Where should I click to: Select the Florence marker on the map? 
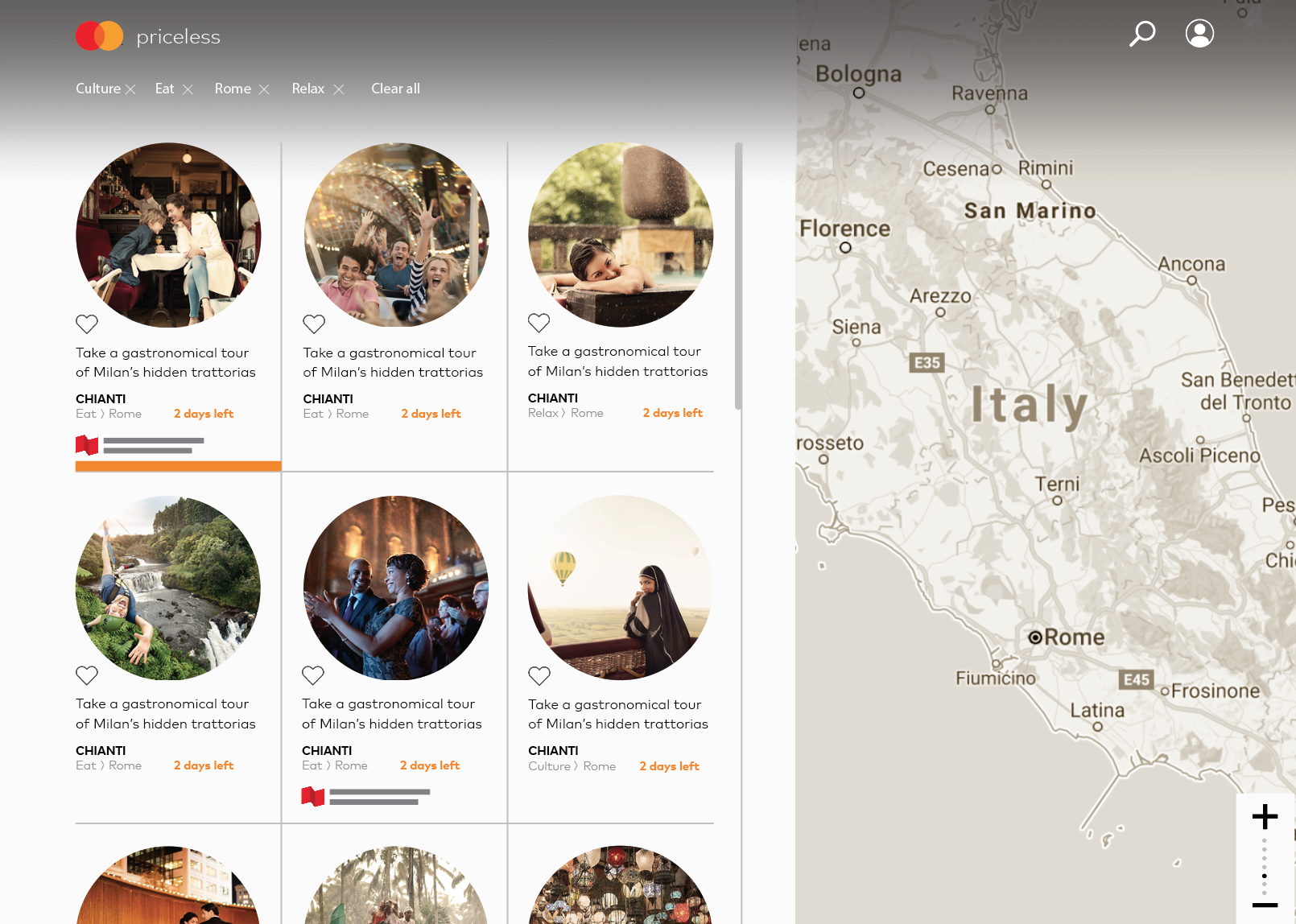[845, 248]
